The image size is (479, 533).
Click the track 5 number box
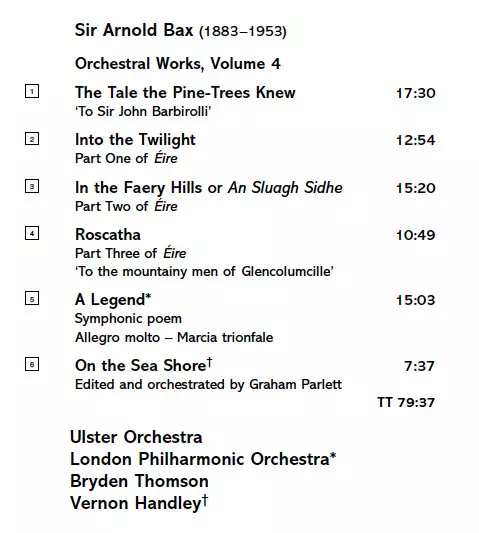32,298
